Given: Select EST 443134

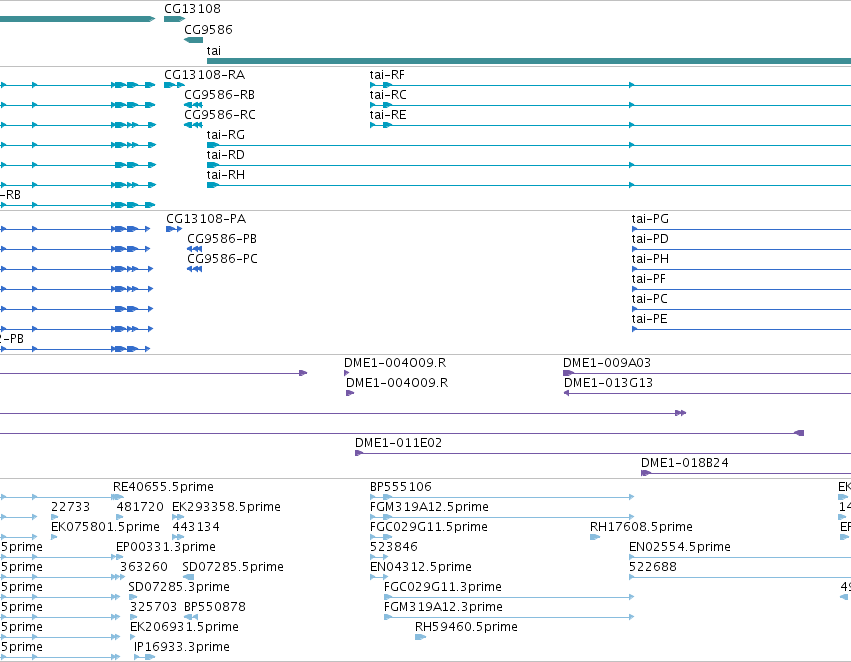Looking at the screenshot, I should (196, 527).
